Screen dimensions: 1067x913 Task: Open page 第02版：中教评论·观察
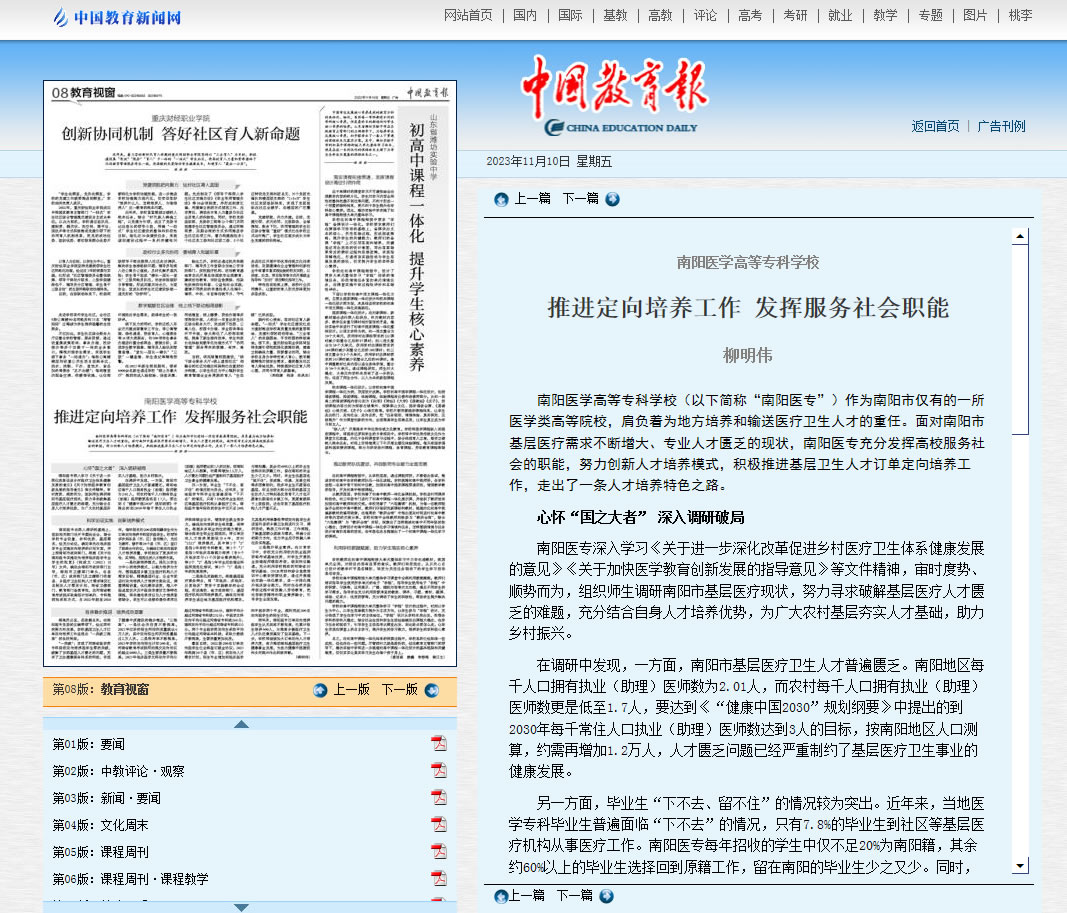(x=118, y=771)
